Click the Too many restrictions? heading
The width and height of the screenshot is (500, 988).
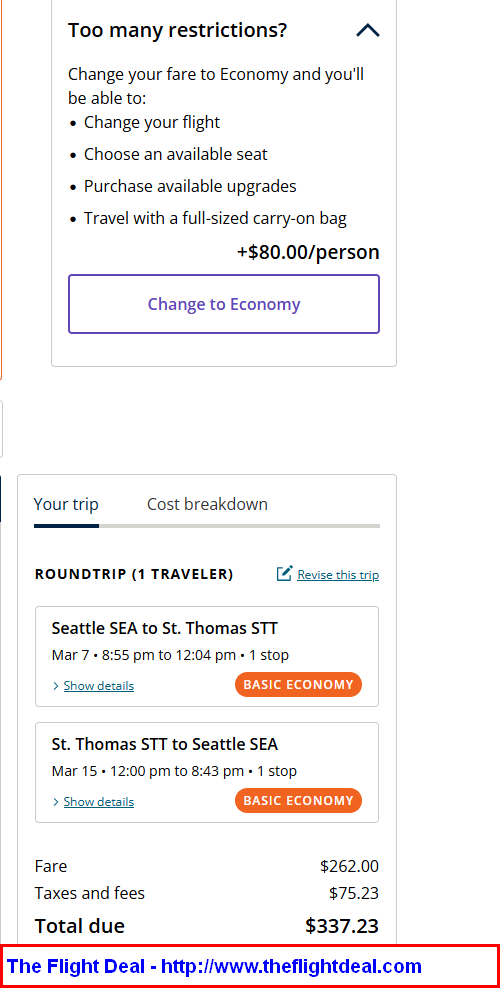tap(178, 30)
